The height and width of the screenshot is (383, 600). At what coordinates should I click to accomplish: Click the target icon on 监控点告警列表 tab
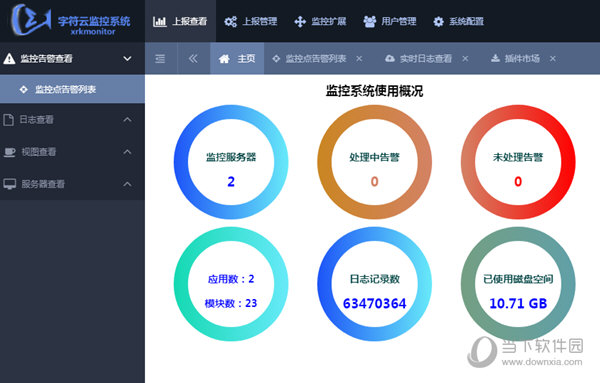tap(276, 59)
